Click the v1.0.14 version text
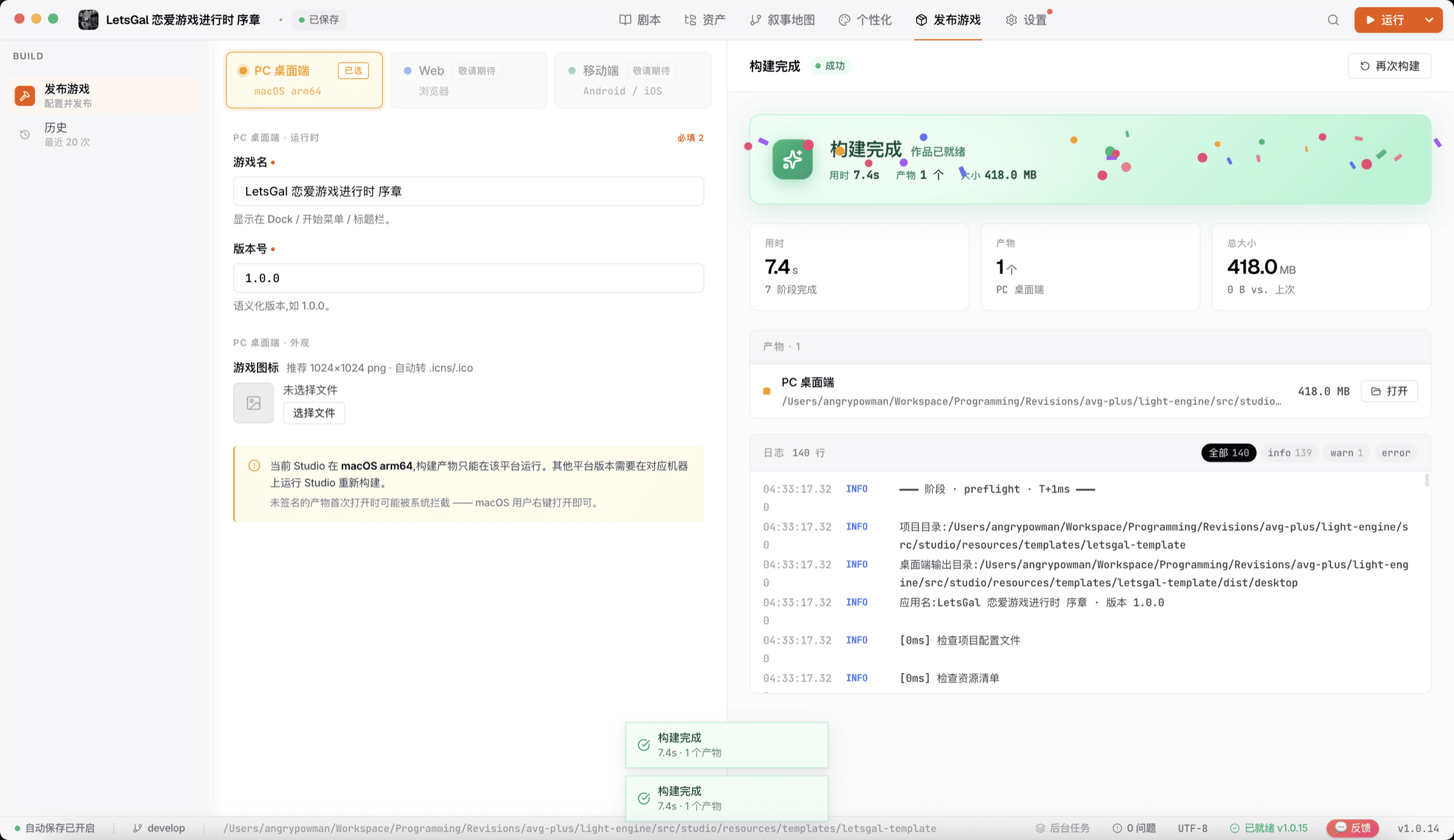Screen dimensions: 1454x840 coord(1418,828)
